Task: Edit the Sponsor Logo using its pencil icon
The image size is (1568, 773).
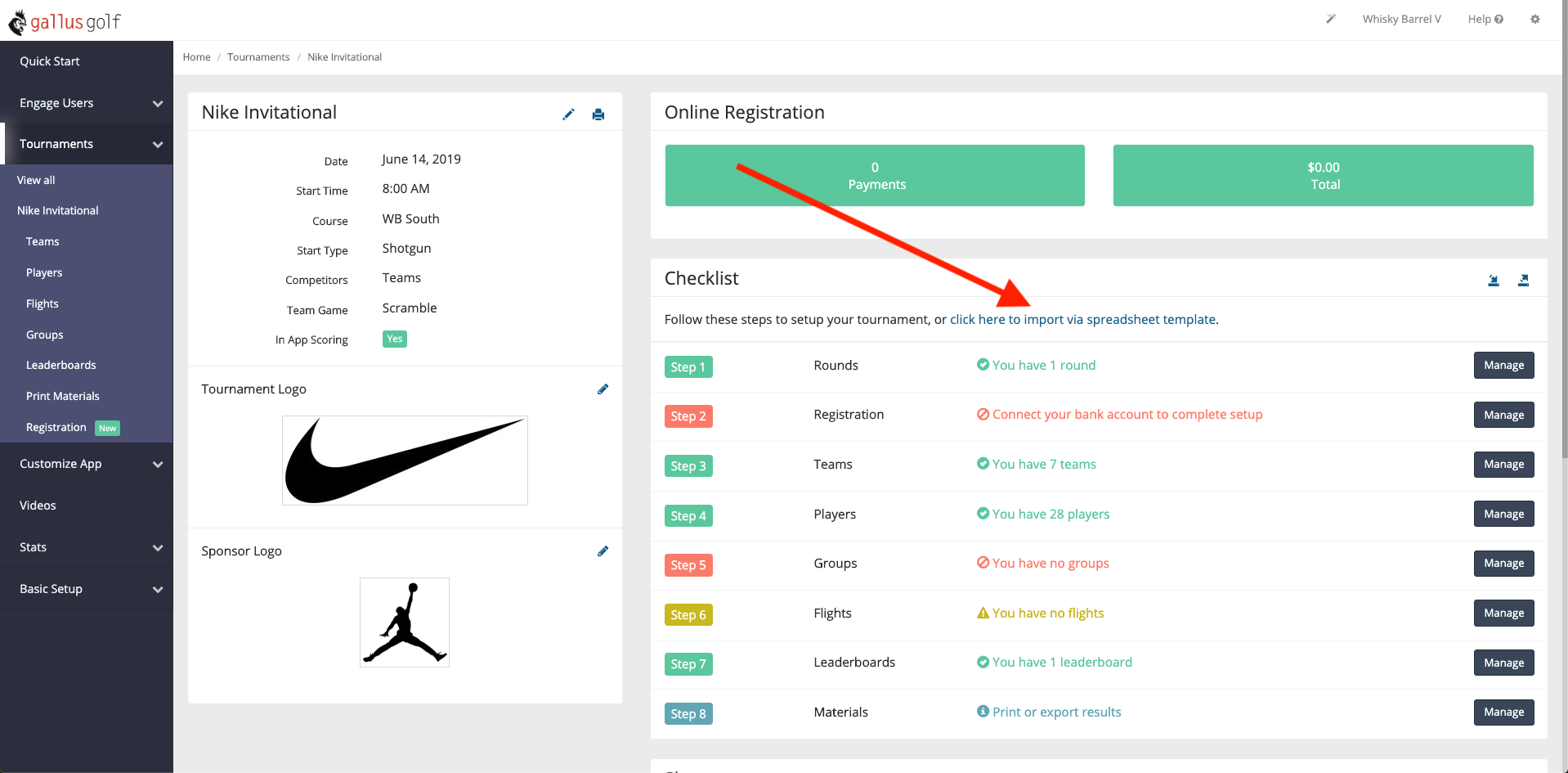Action: (x=603, y=551)
